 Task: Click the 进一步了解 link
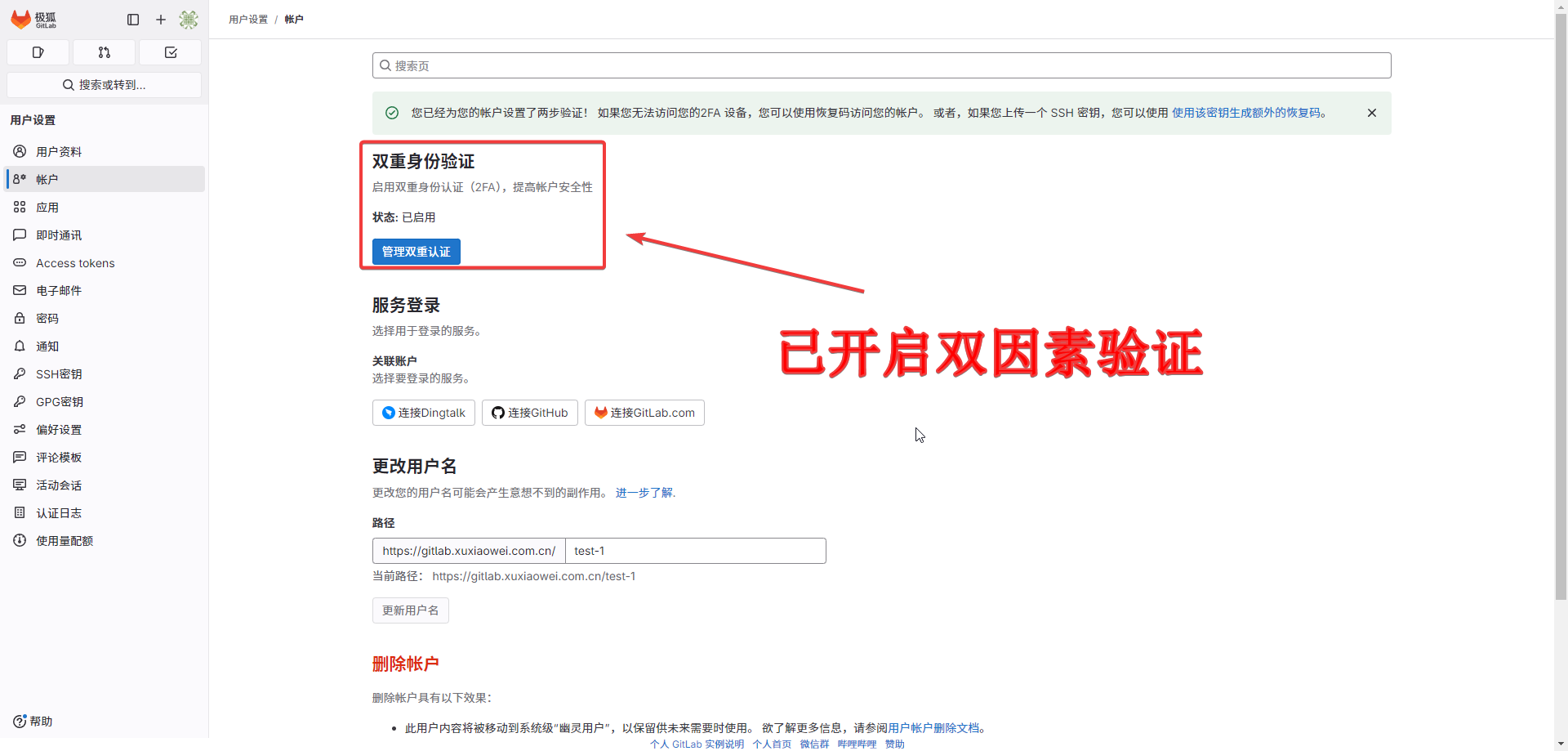tap(644, 493)
